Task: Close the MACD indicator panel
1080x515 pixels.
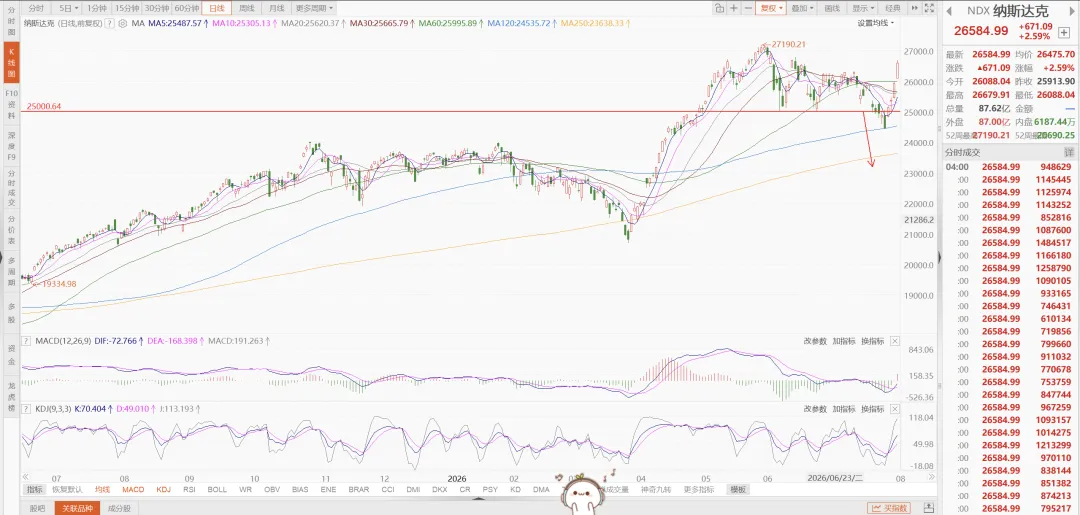Action: pos(895,341)
